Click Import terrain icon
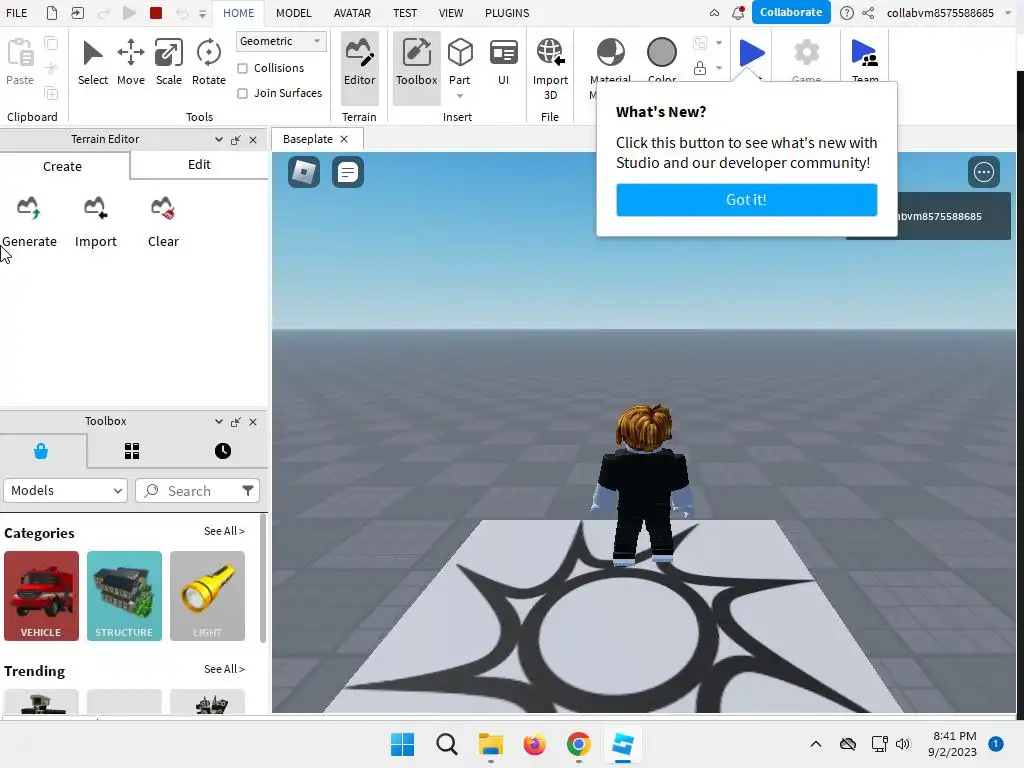 pyautogui.click(x=95, y=209)
